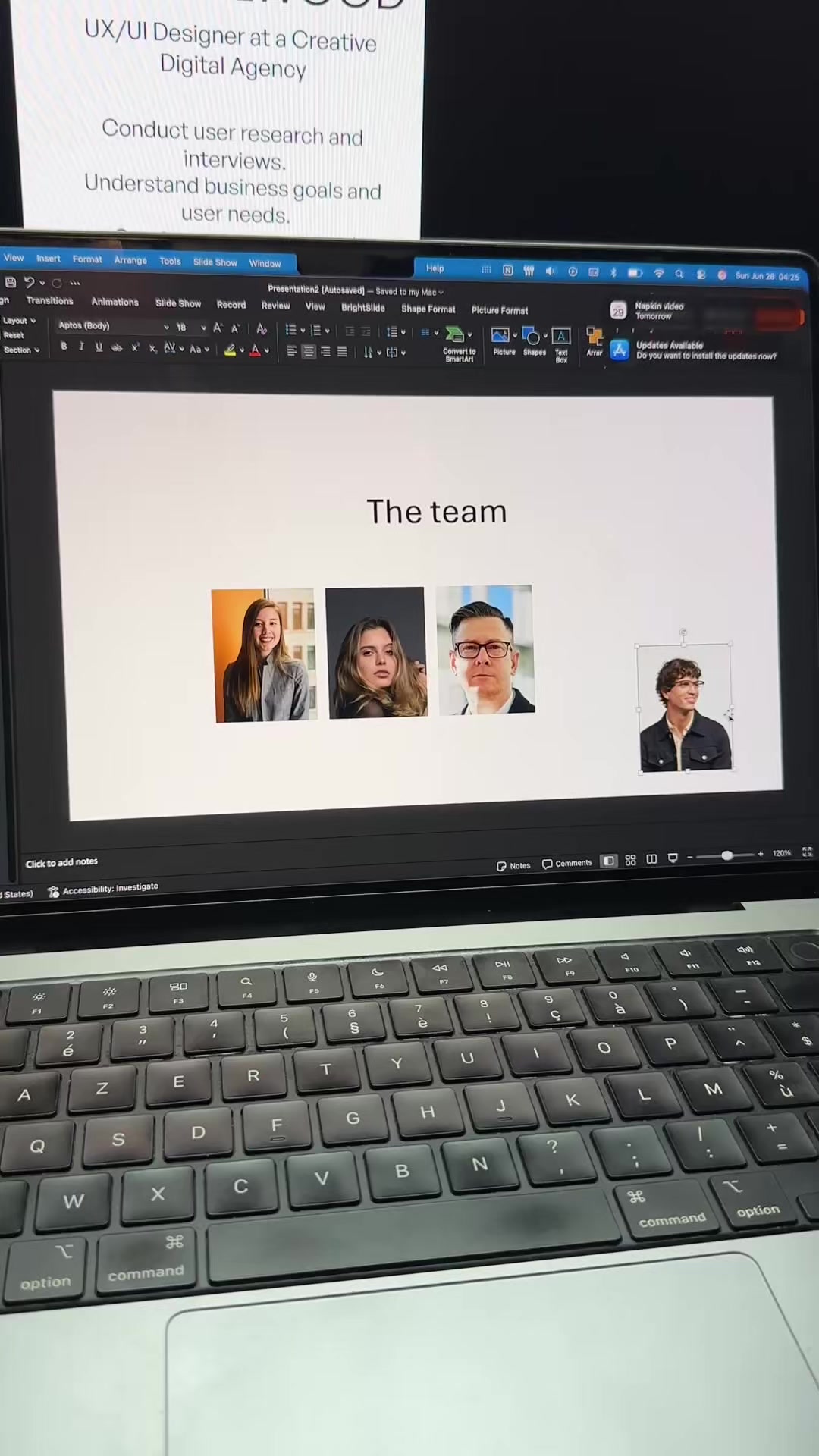Click Increase Font Size icon

pyautogui.click(x=218, y=328)
